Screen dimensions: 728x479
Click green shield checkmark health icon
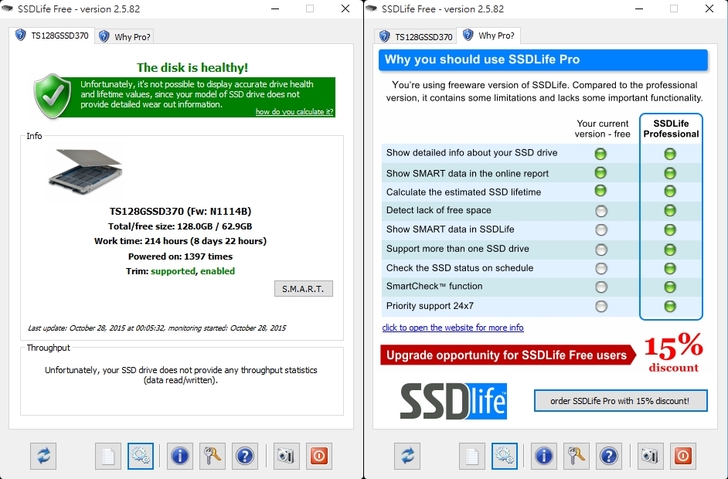[x=52, y=96]
